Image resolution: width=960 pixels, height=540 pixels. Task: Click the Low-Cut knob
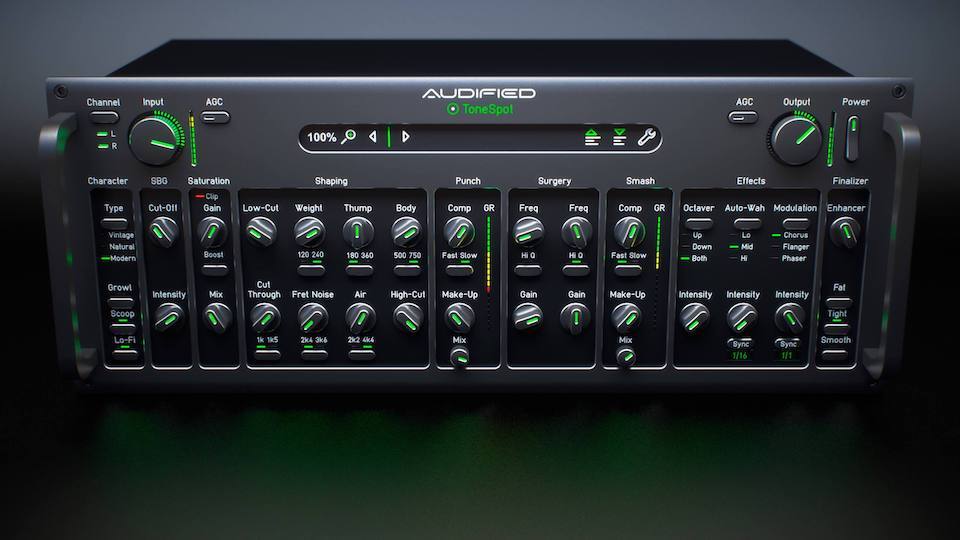(x=261, y=232)
